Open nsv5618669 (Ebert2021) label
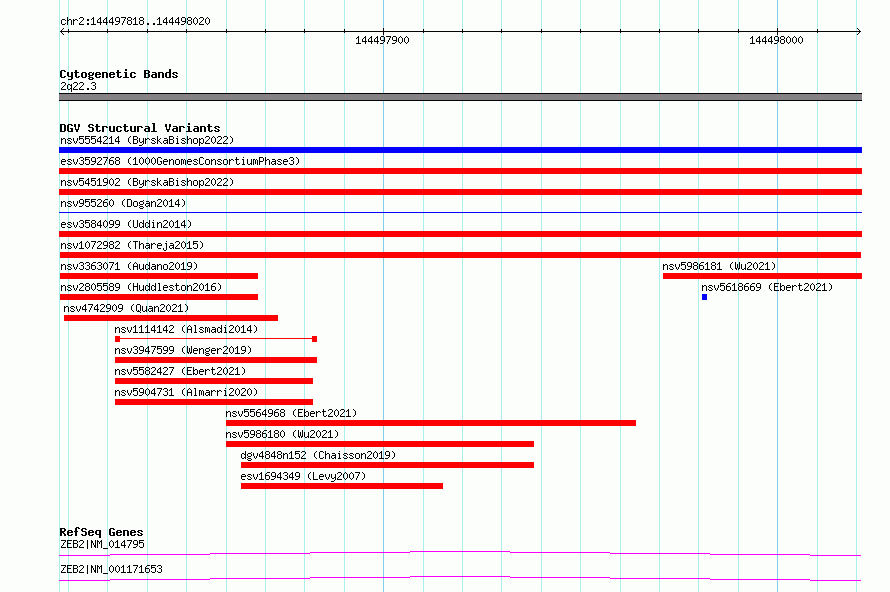The height and width of the screenshot is (592, 890). pyautogui.click(x=767, y=287)
